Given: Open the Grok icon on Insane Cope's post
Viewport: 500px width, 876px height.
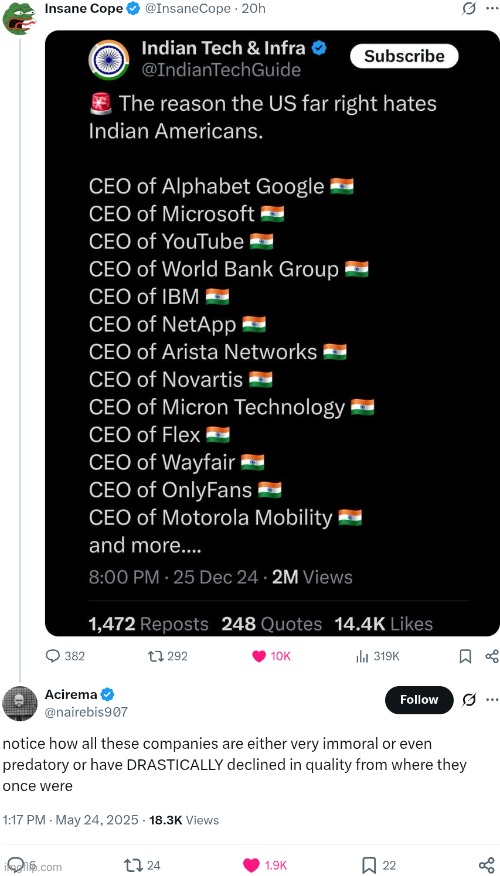Looking at the screenshot, I should pos(469,8).
